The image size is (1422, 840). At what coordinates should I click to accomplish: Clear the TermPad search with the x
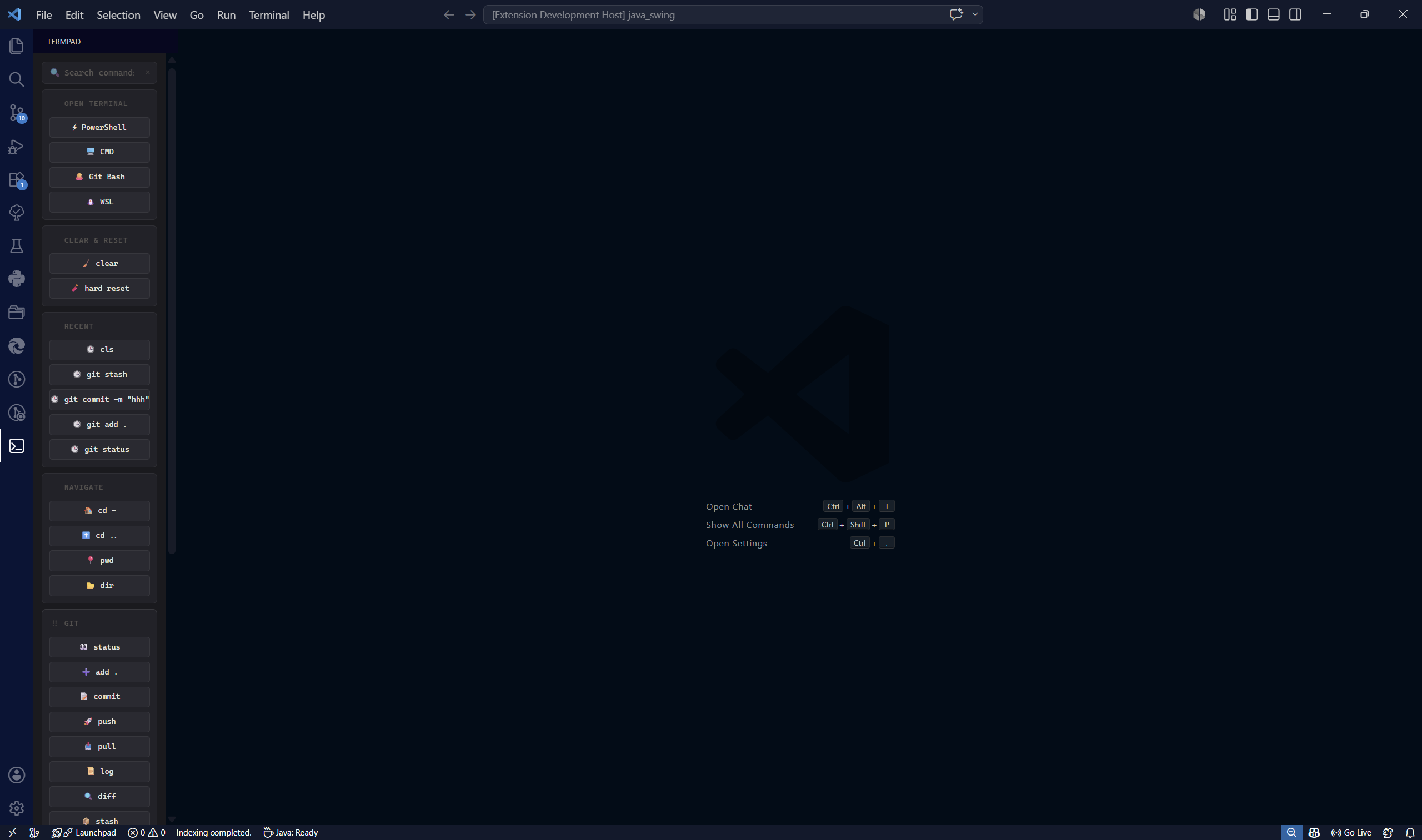[147, 73]
